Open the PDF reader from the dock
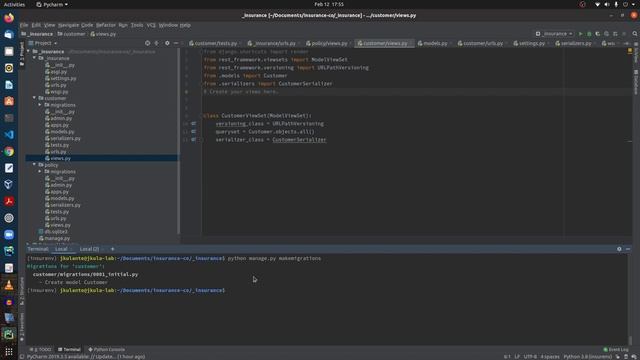 coord(9,201)
